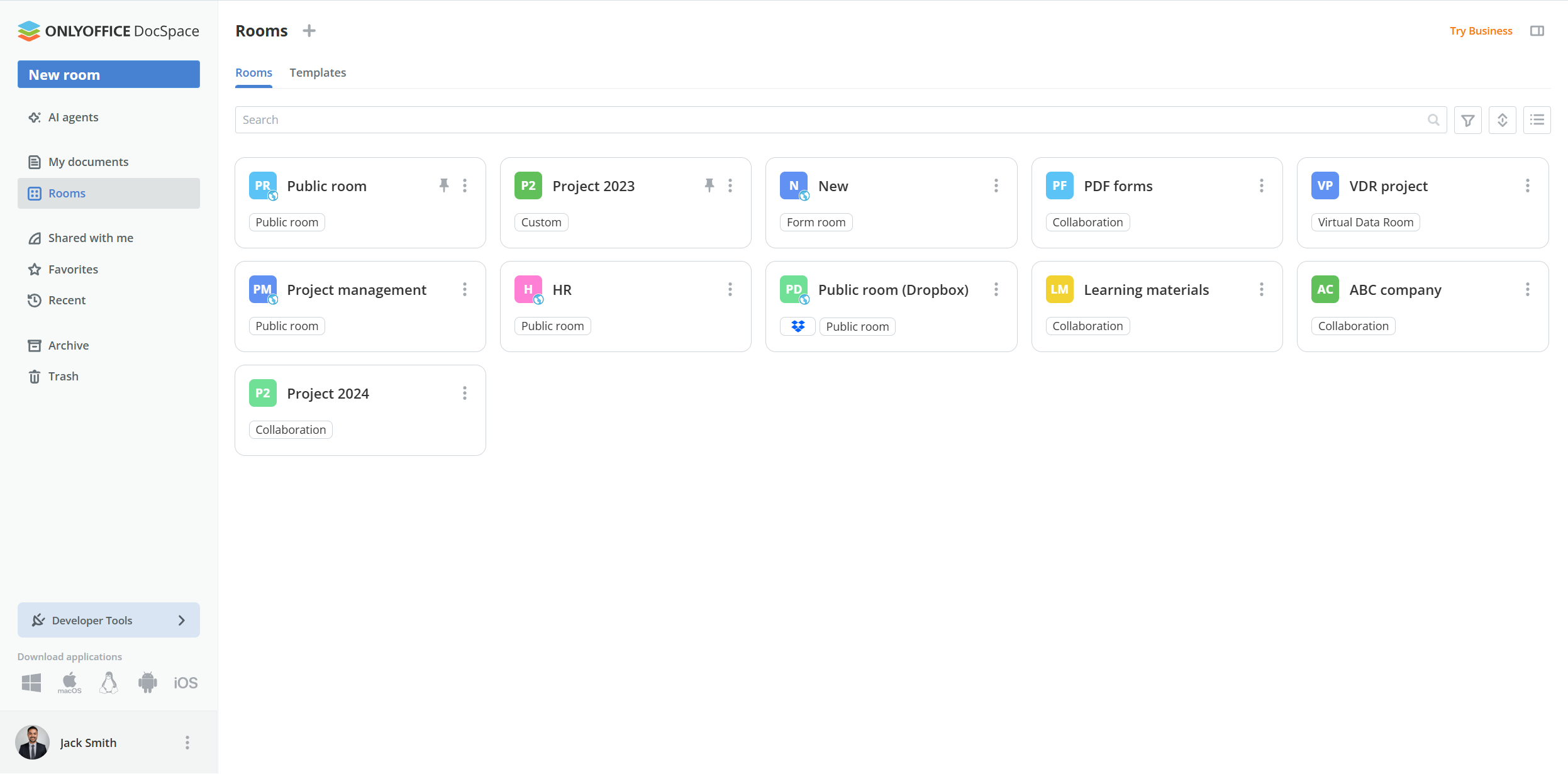1568x774 pixels.
Task: Open Jack Smith profile three-dot menu
Action: tap(187, 743)
